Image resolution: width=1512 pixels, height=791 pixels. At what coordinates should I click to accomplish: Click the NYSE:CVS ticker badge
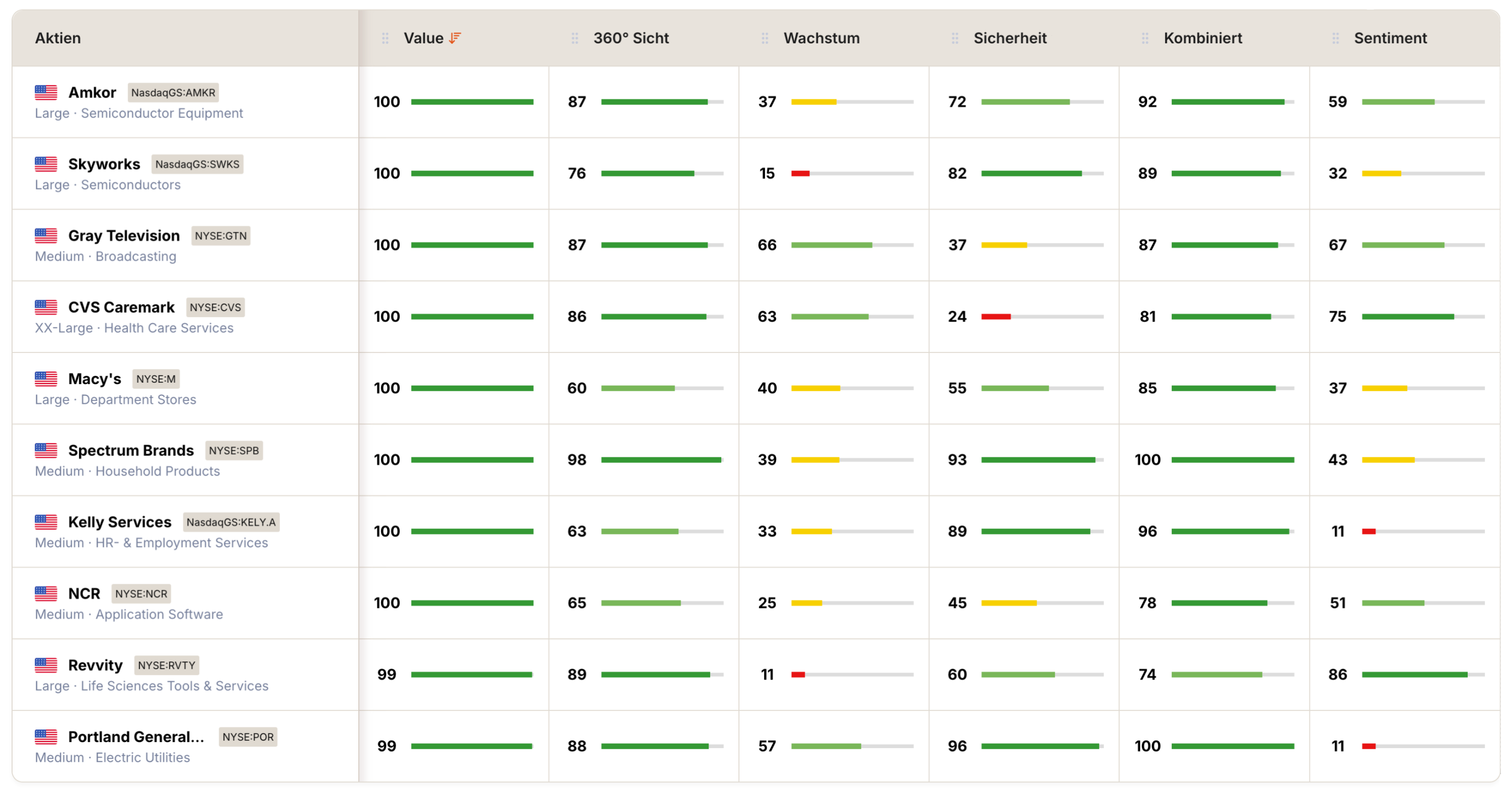215,307
